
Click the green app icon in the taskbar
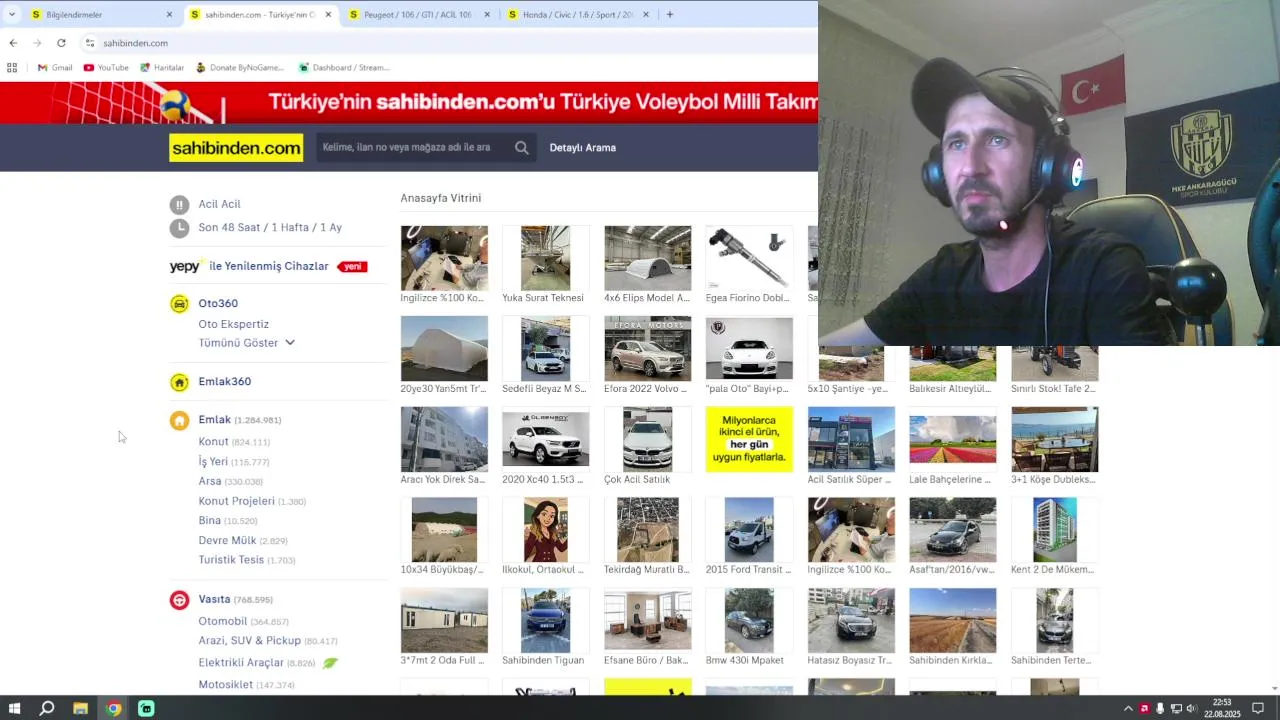click(x=146, y=709)
